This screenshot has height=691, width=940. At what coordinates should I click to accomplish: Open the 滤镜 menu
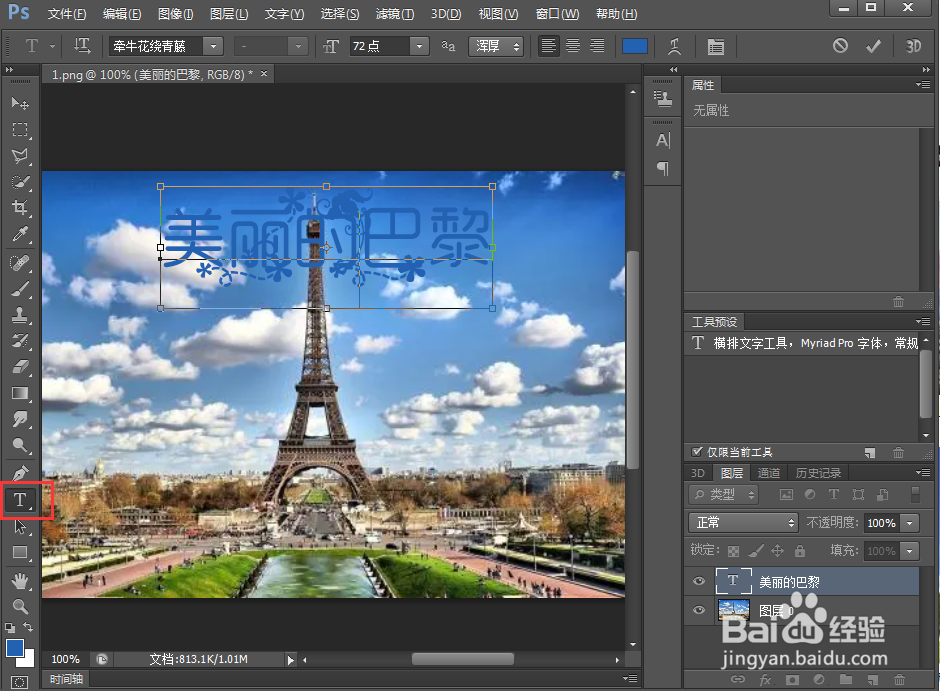click(x=394, y=13)
